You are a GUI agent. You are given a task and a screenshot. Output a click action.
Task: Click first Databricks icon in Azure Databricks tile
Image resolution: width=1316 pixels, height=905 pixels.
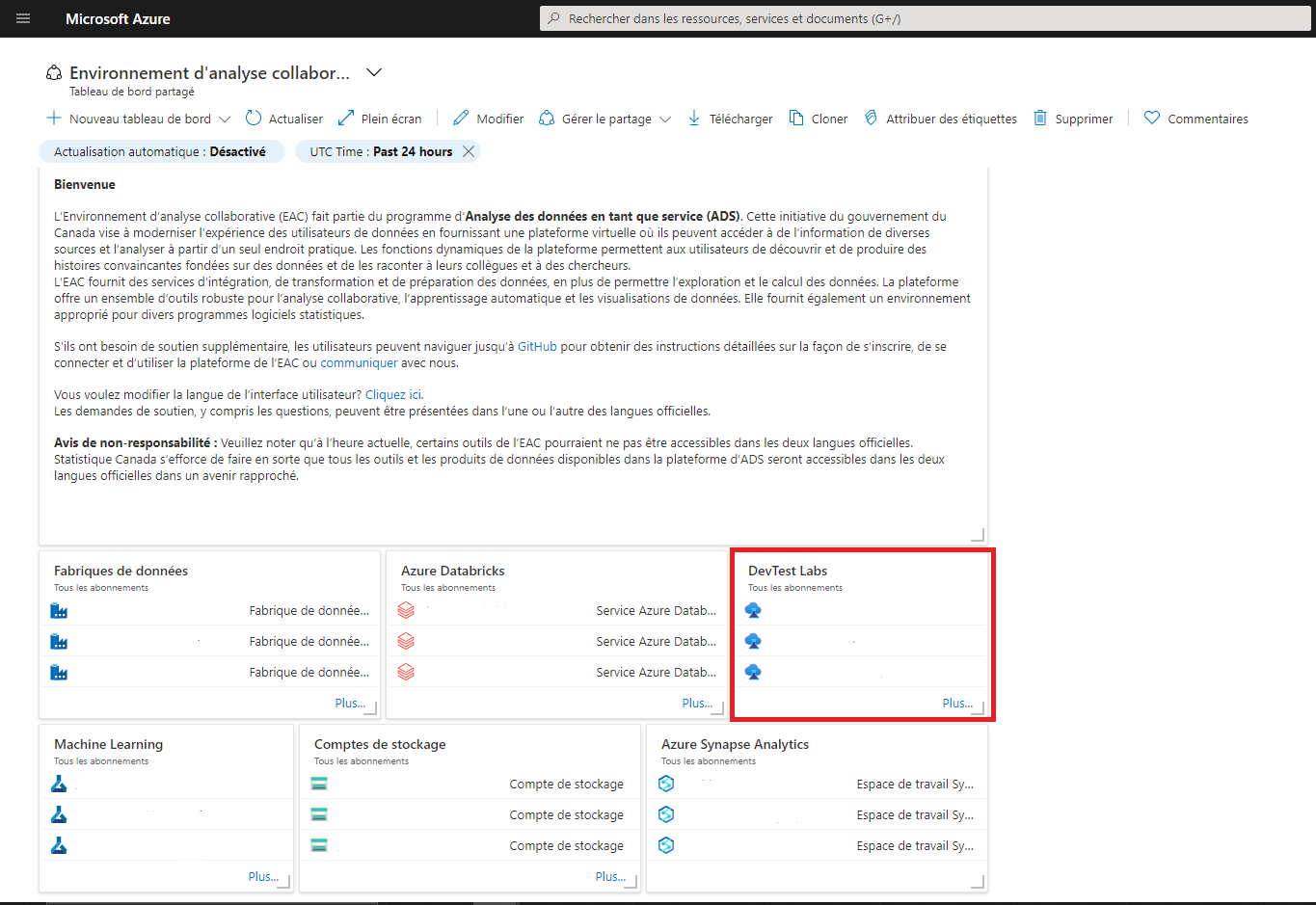406,610
